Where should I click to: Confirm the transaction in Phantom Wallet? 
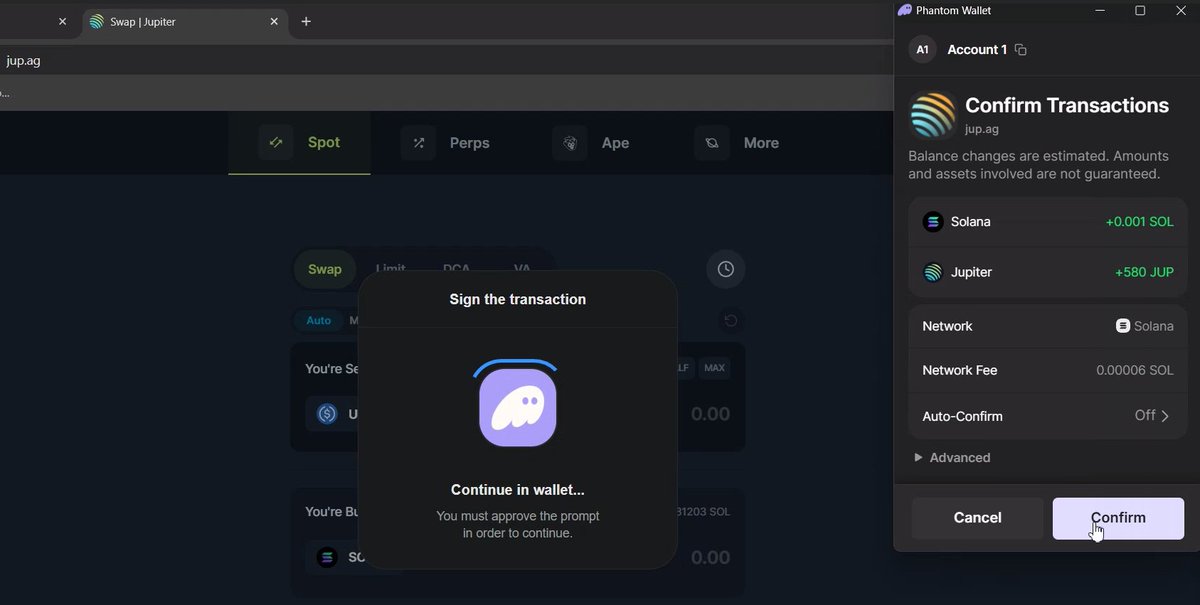tap(1118, 518)
